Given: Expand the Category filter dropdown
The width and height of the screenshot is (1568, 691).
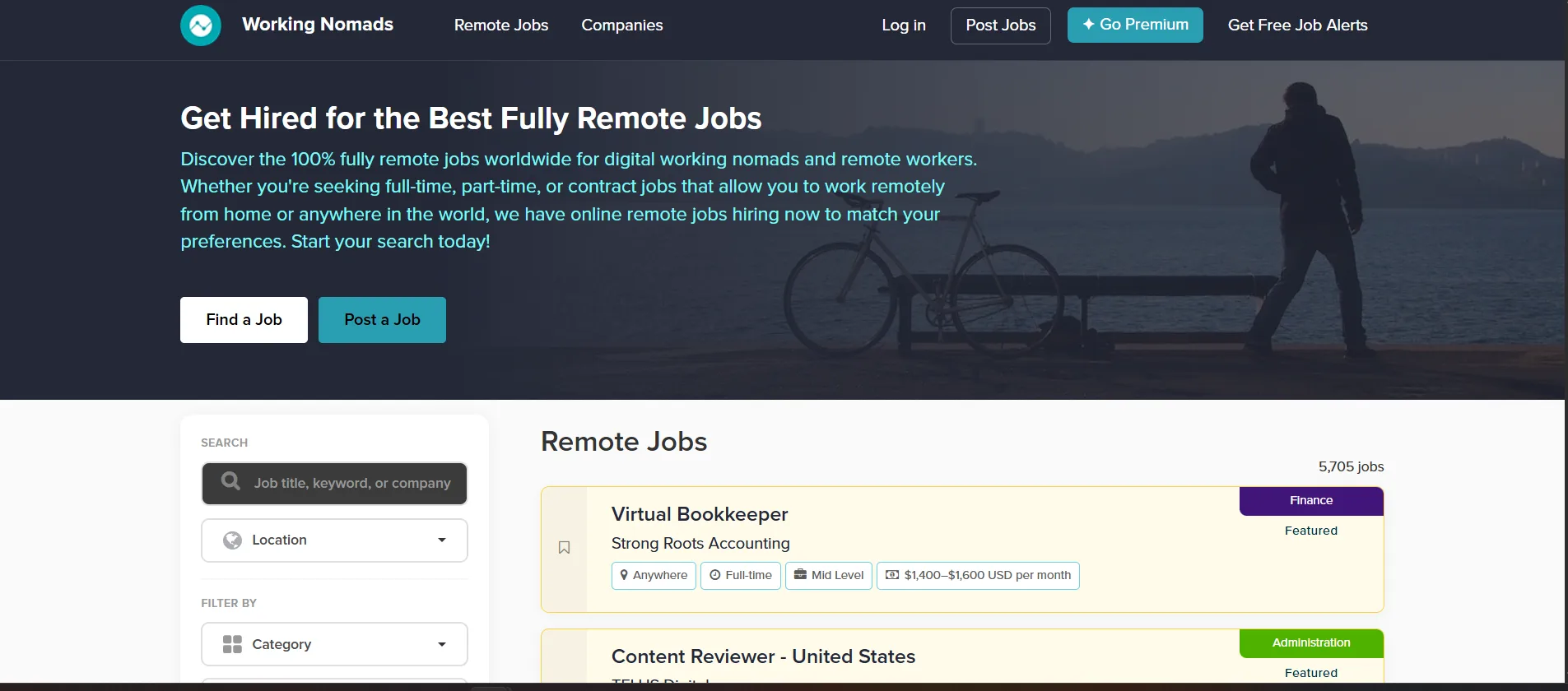Looking at the screenshot, I should pyautogui.click(x=334, y=644).
